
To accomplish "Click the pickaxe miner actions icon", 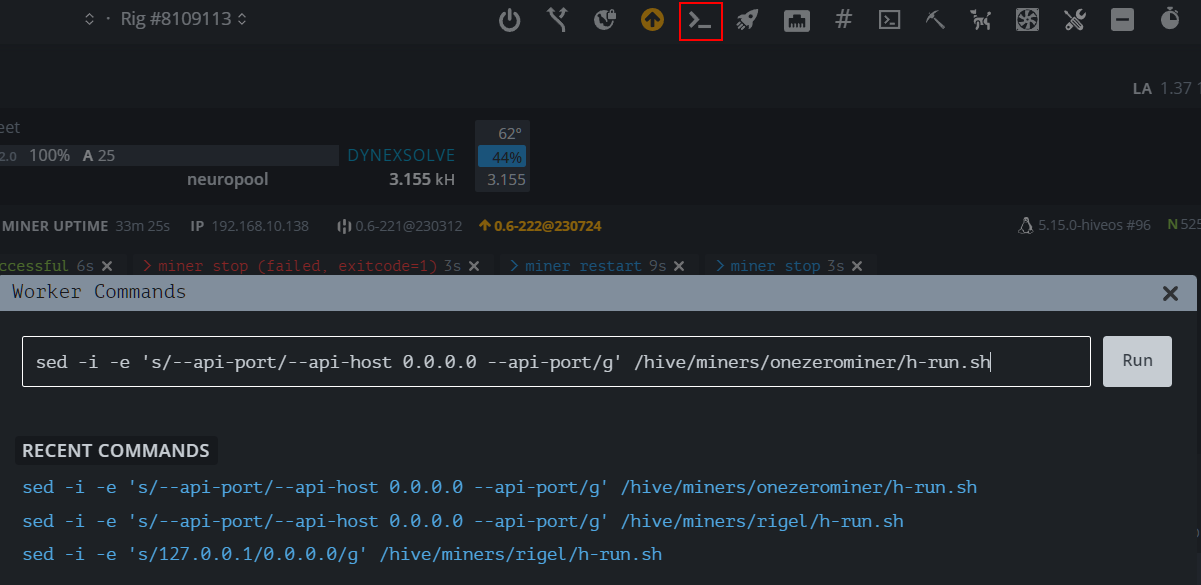I will (x=935, y=20).
